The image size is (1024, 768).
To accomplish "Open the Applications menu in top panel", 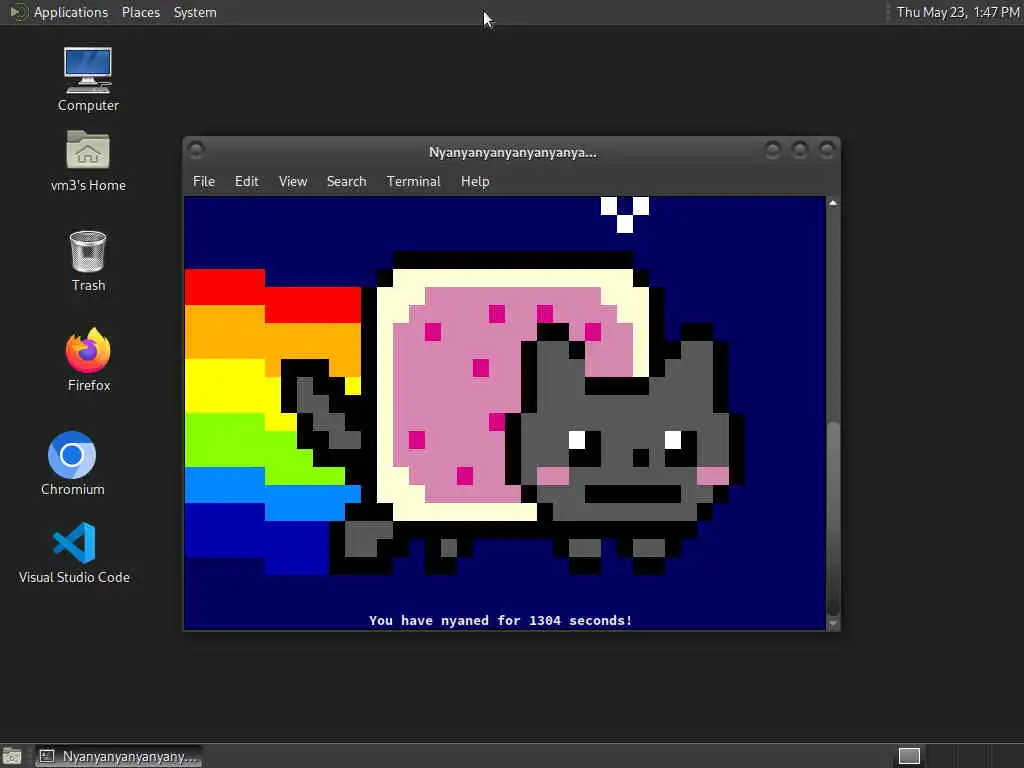I will (71, 12).
